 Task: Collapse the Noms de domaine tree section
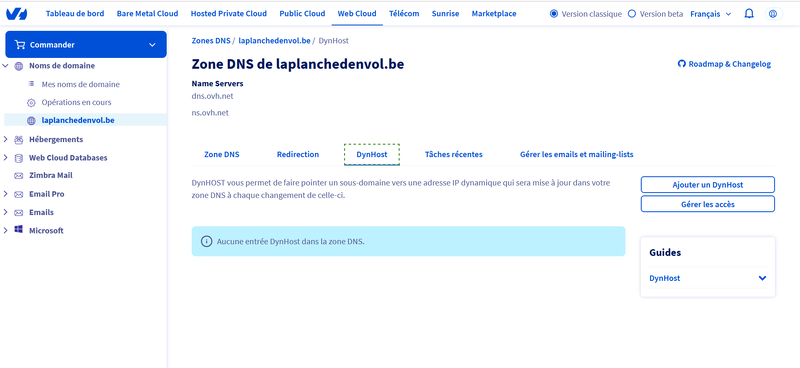(6, 66)
